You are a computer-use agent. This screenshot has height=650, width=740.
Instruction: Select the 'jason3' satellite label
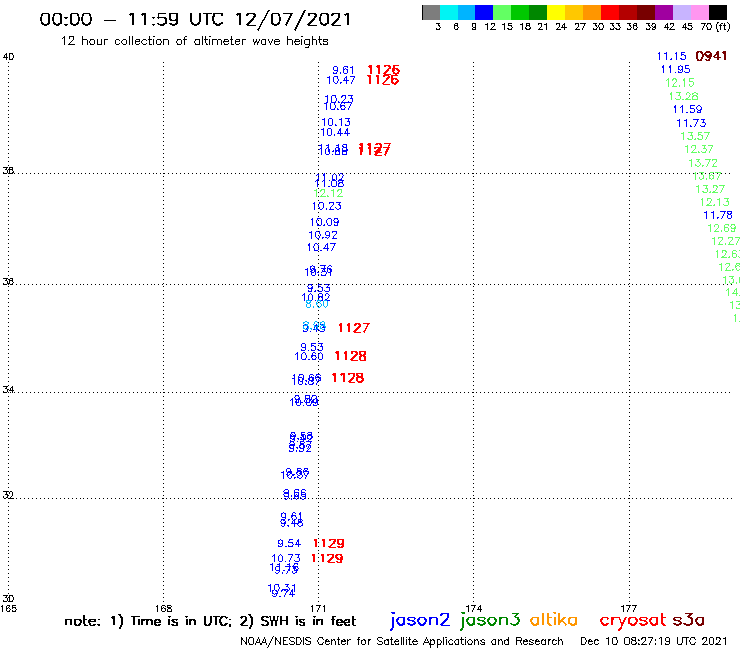point(490,620)
